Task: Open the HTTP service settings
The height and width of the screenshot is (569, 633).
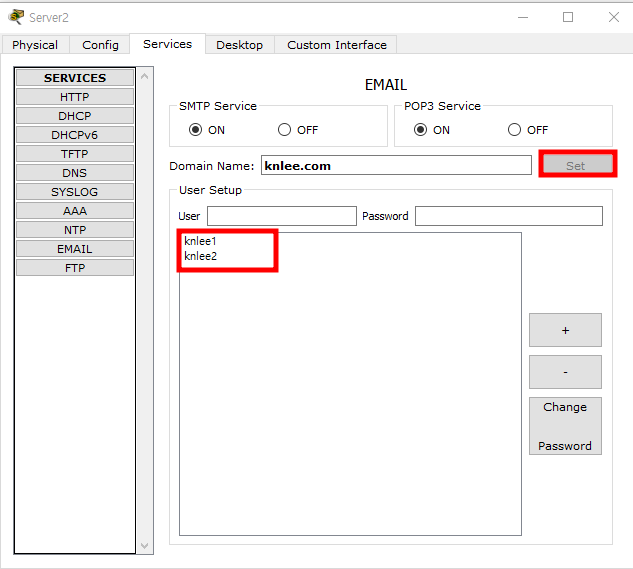Action: (x=75, y=97)
